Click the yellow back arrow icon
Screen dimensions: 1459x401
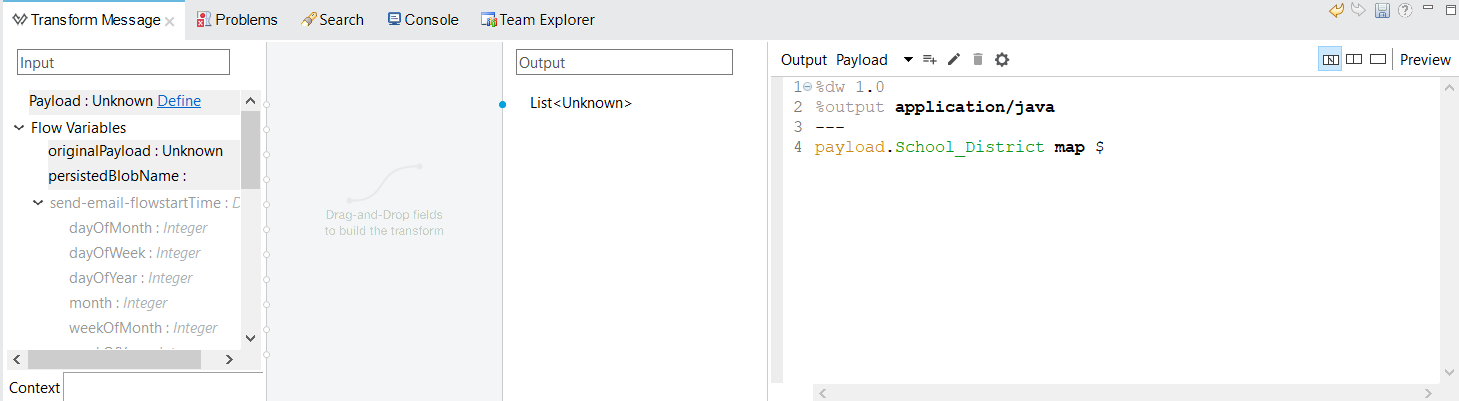[x=1336, y=11]
